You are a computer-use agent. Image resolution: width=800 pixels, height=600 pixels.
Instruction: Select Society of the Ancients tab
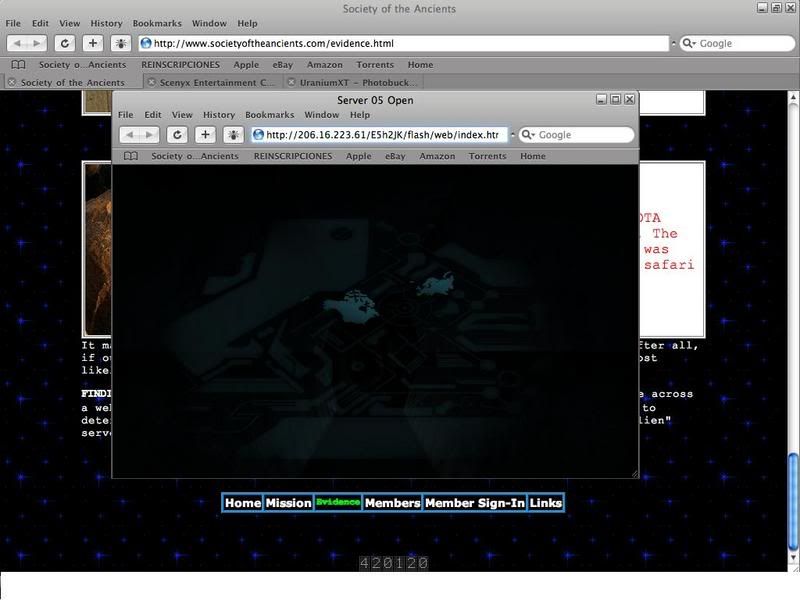tap(72, 82)
